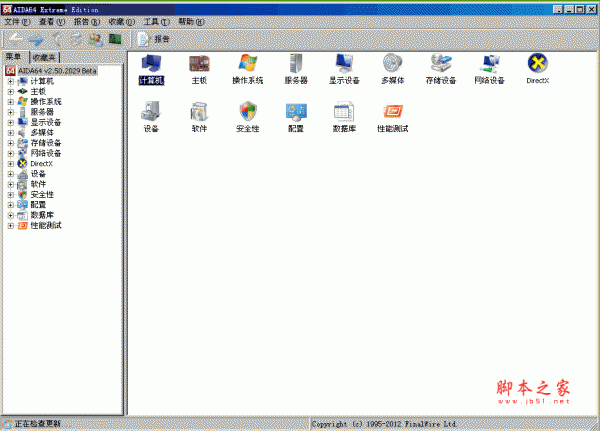Expand the 多媒体 tree node
600x431 pixels.
(x=11, y=133)
